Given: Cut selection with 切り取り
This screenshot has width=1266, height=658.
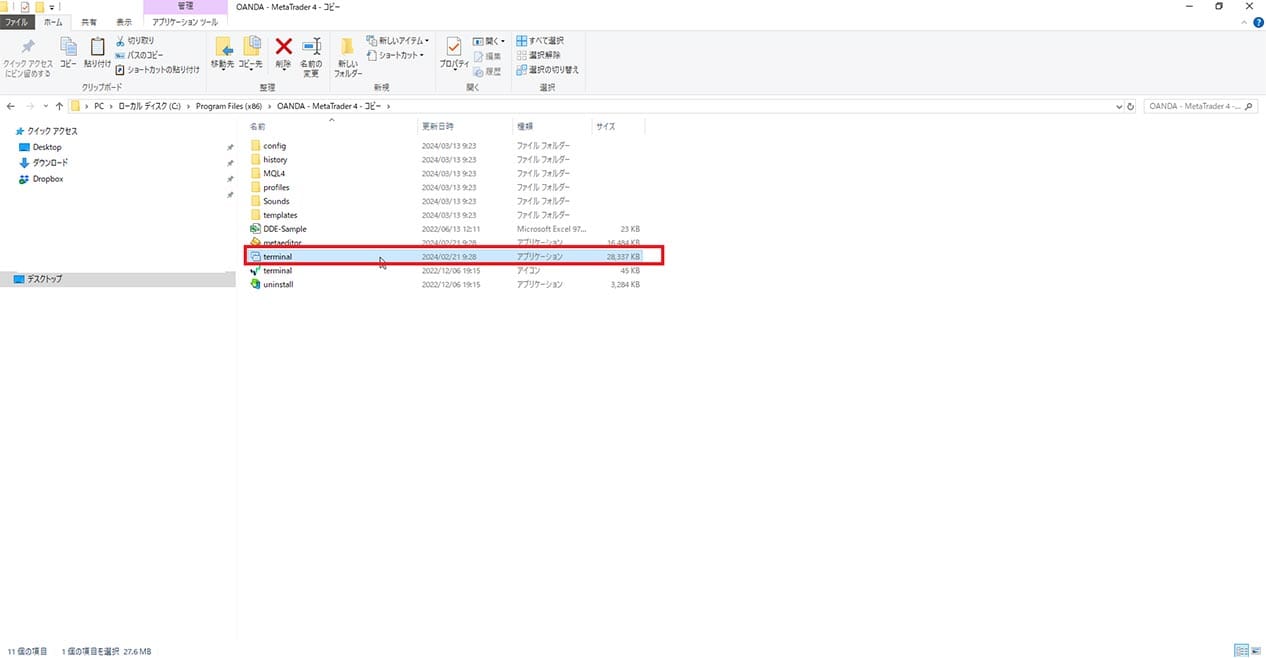Looking at the screenshot, I should (x=135, y=41).
